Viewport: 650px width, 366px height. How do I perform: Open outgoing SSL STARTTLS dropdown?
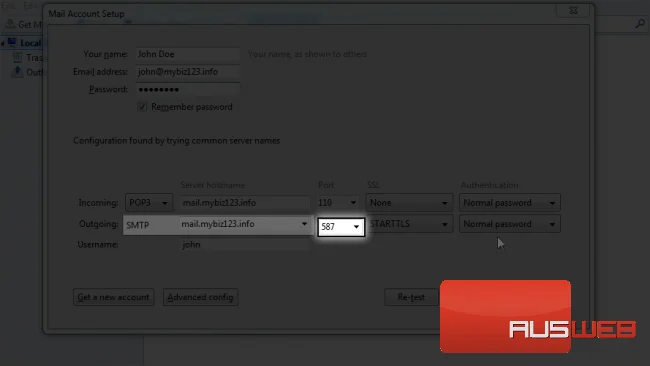pyautogui.click(x=409, y=224)
